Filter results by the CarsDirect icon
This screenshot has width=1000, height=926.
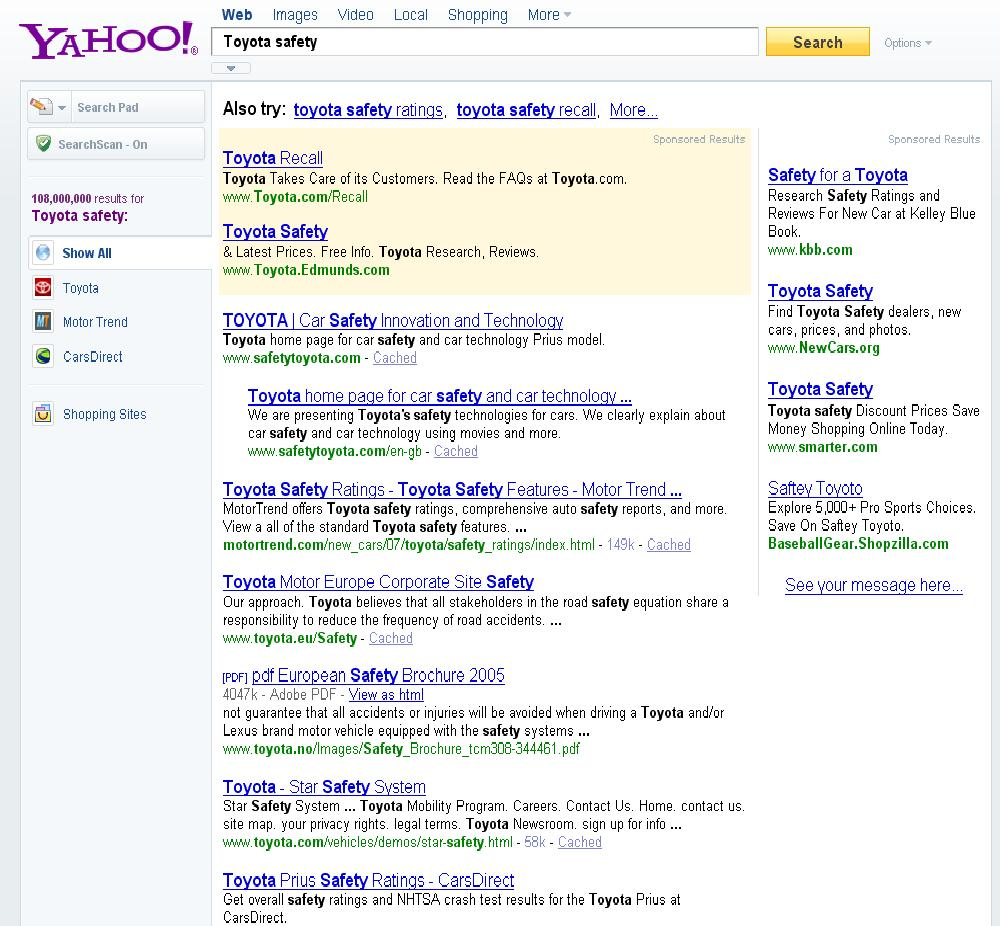pyautogui.click(x=43, y=356)
